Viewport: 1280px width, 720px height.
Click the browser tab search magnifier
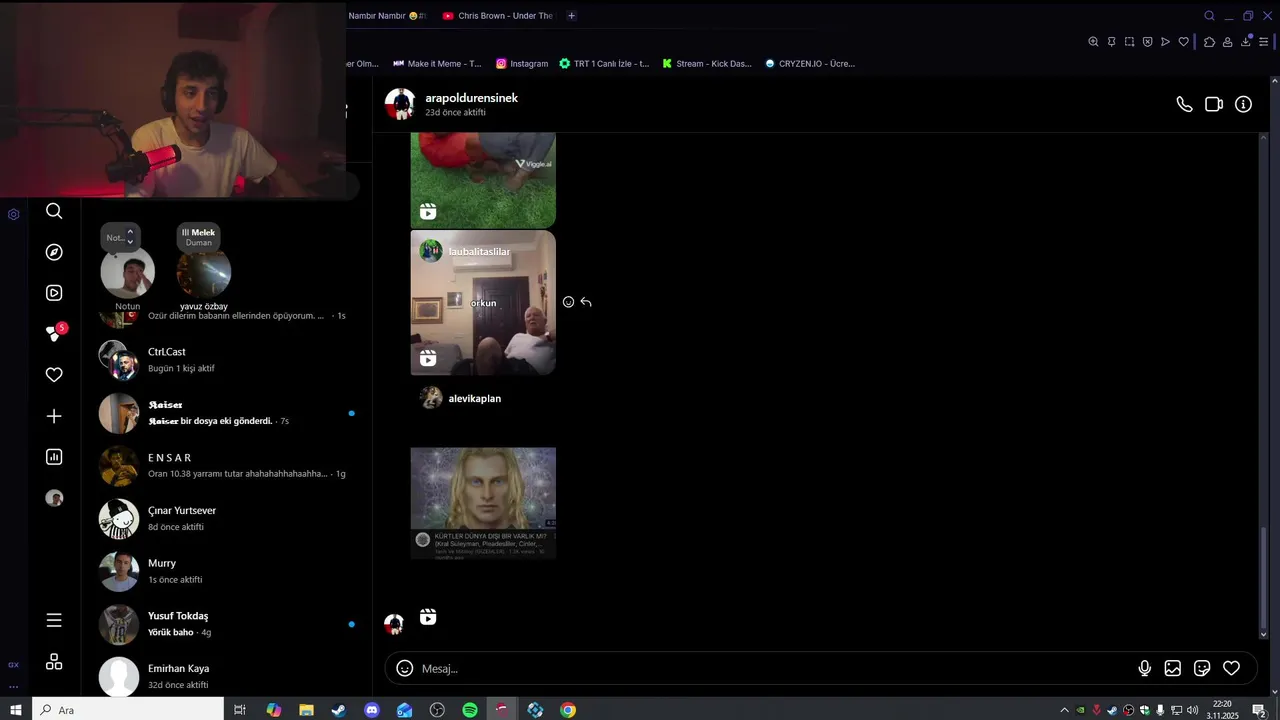point(1209,15)
